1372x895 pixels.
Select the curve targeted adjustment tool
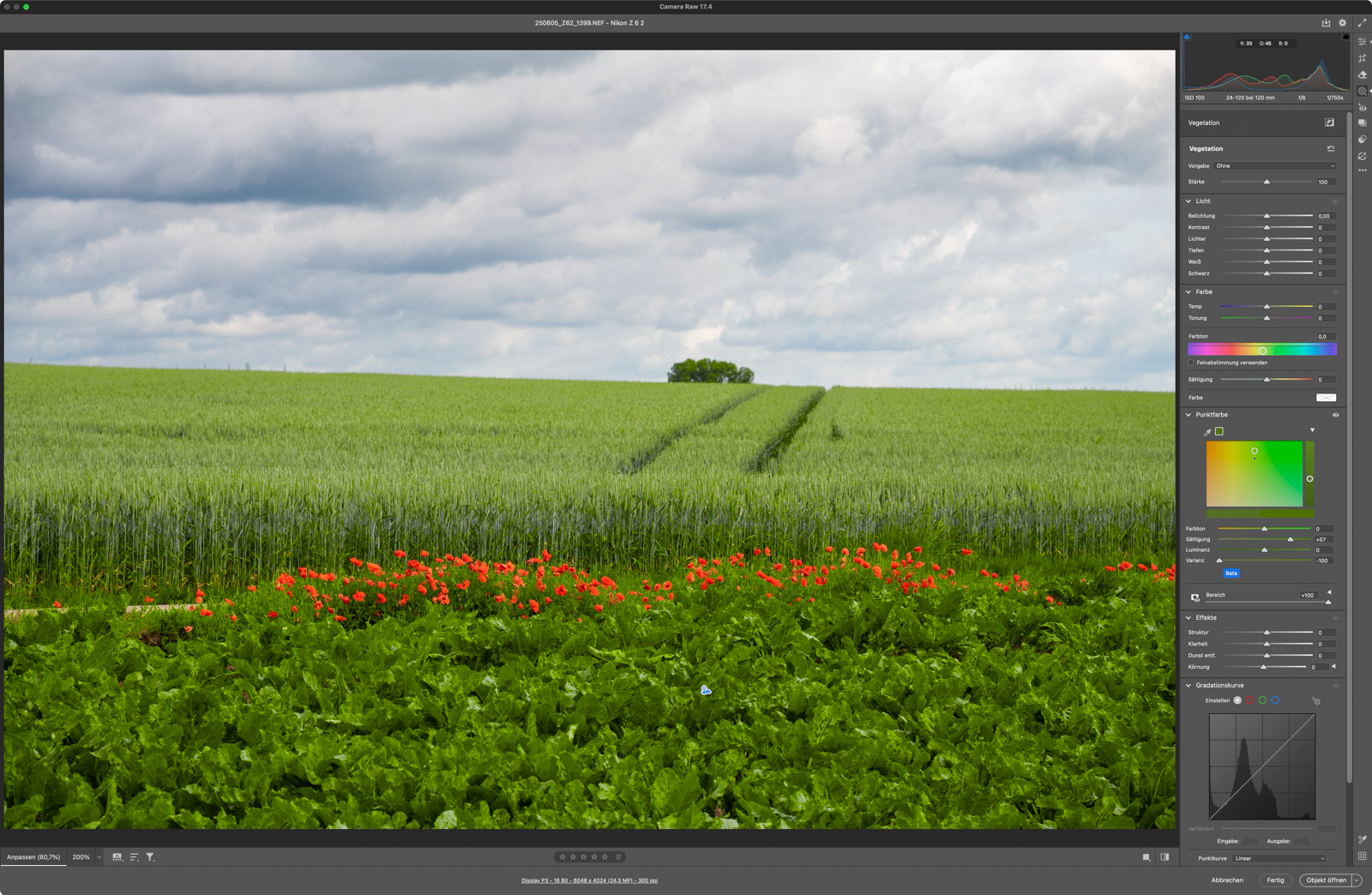(x=1315, y=701)
